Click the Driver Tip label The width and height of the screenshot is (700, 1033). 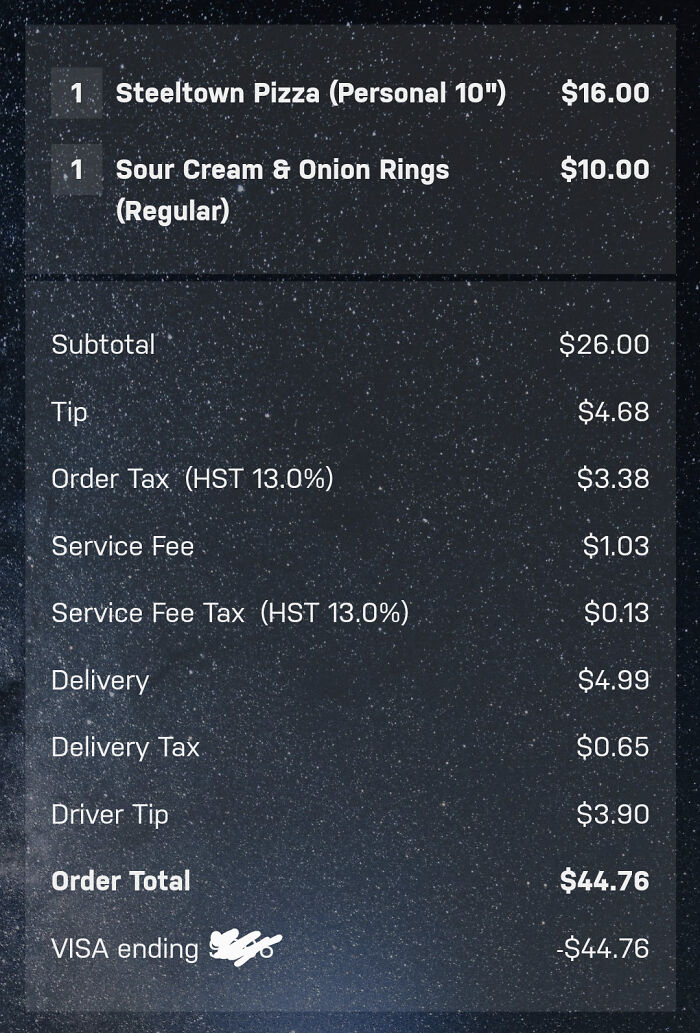[x=110, y=815]
